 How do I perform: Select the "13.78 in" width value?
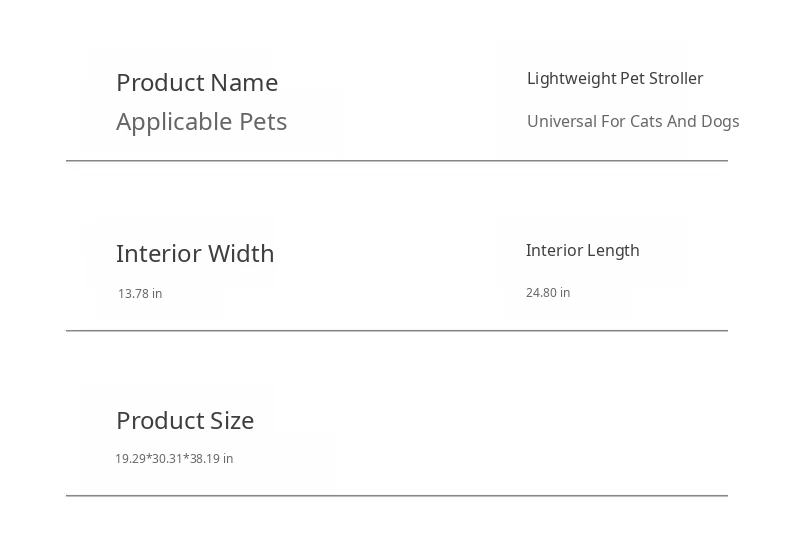tap(140, 293)
